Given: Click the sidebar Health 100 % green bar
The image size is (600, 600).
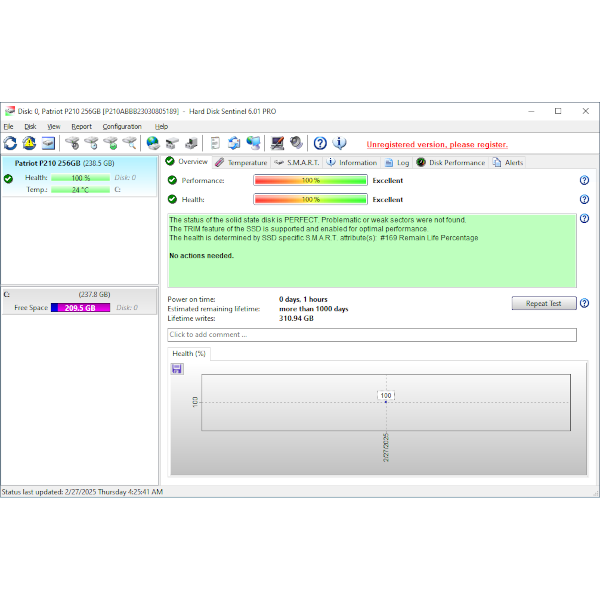Looking at the screenshot, I should 80,178.
